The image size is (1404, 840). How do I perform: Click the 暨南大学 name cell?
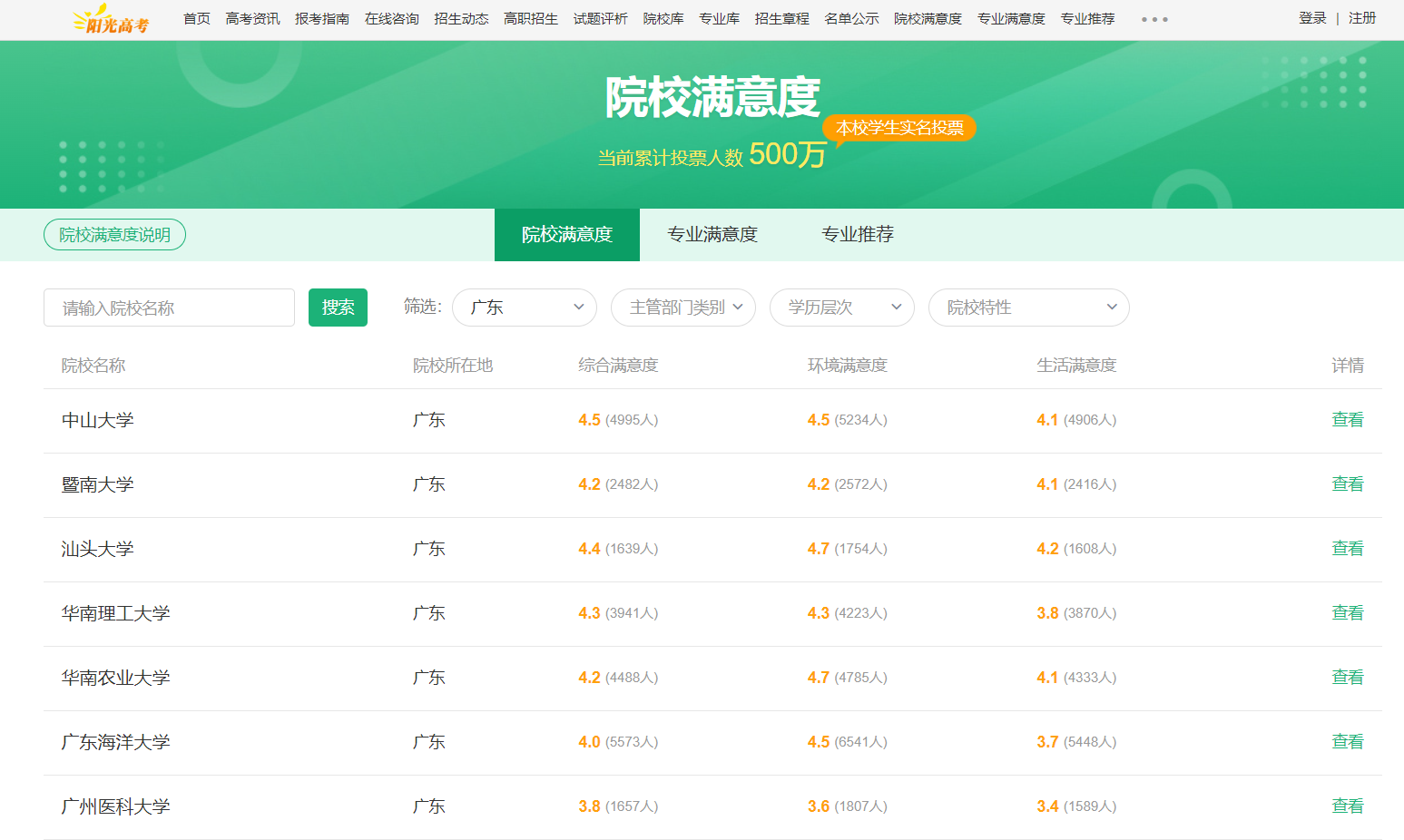[98, 484]
